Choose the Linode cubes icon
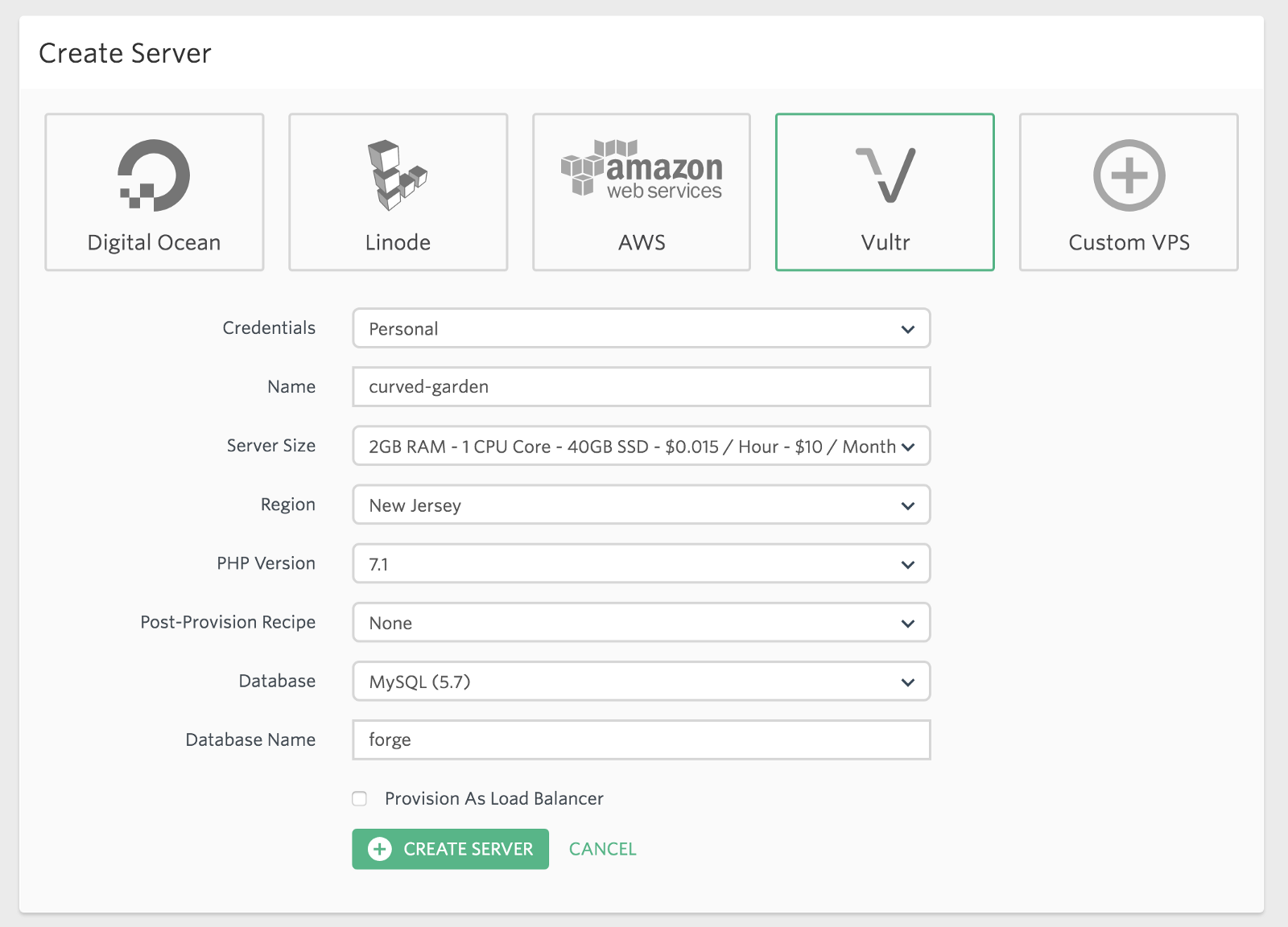Viewport: 1288px width, 927px height. (x=397, y=175)
